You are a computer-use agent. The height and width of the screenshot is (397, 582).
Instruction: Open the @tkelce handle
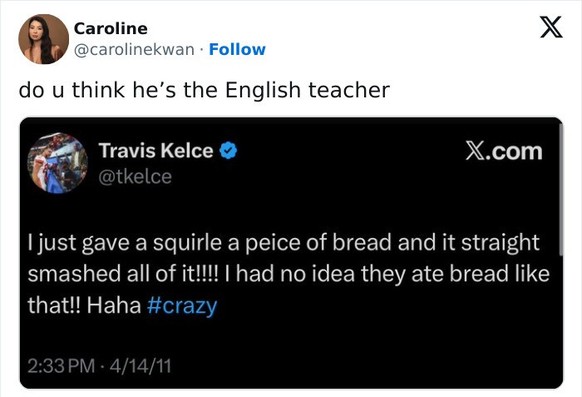pos(135,177)
